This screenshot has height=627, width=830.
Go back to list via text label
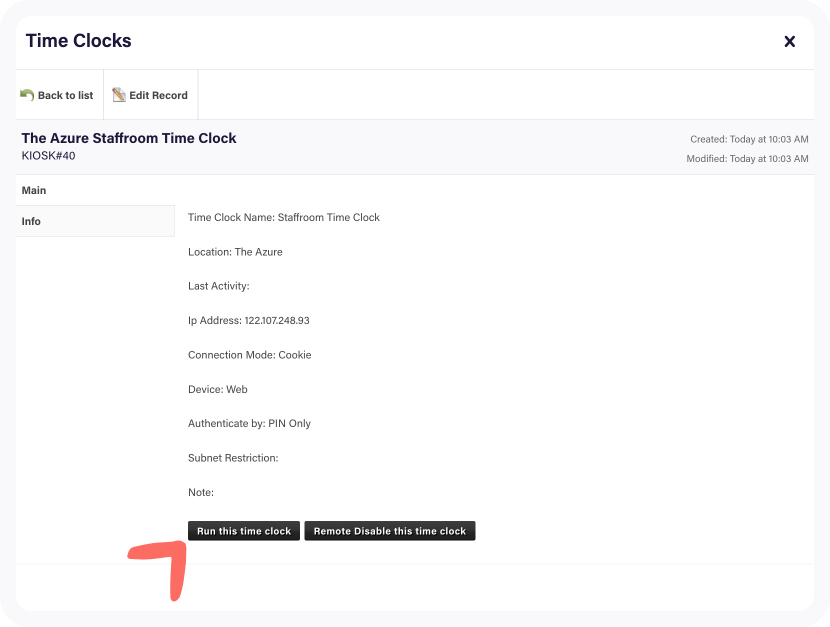click(x=66, y=95)
